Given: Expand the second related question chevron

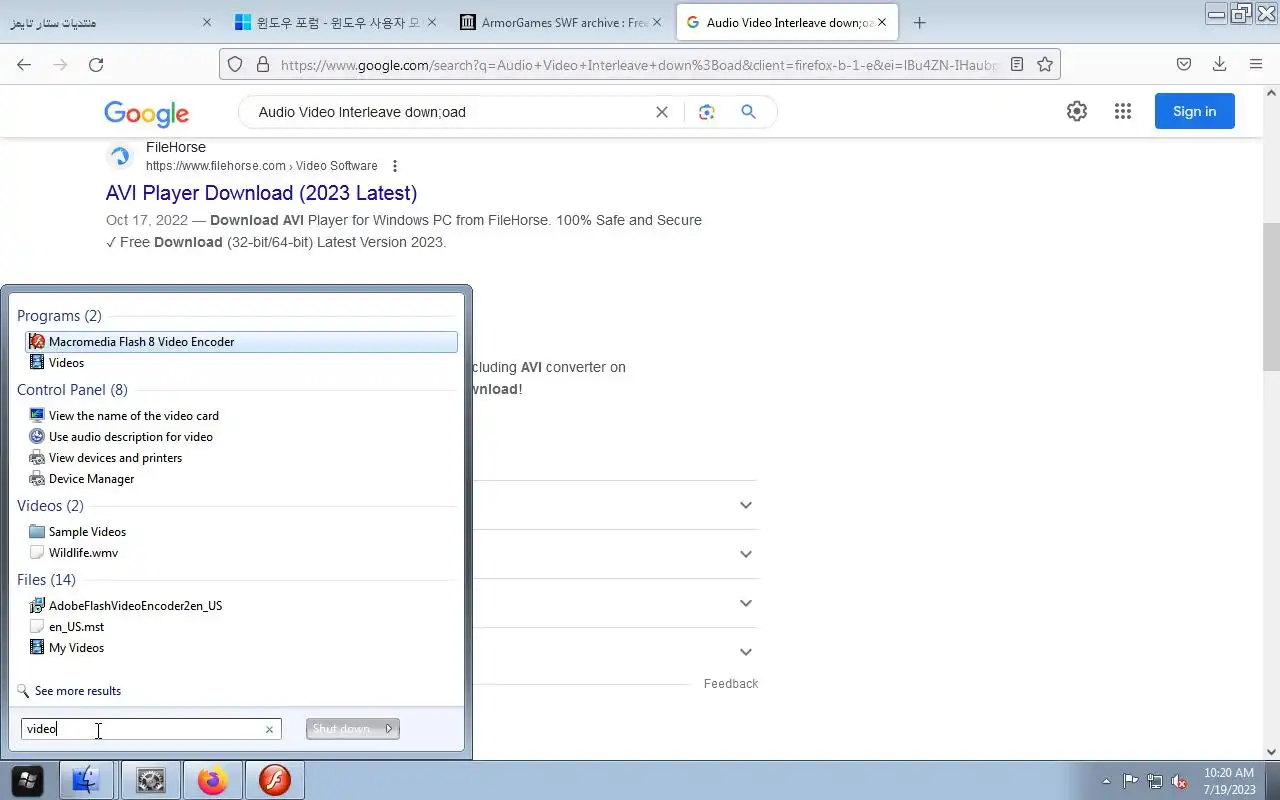Looking at the screenshot, I should tap(746, 554).
